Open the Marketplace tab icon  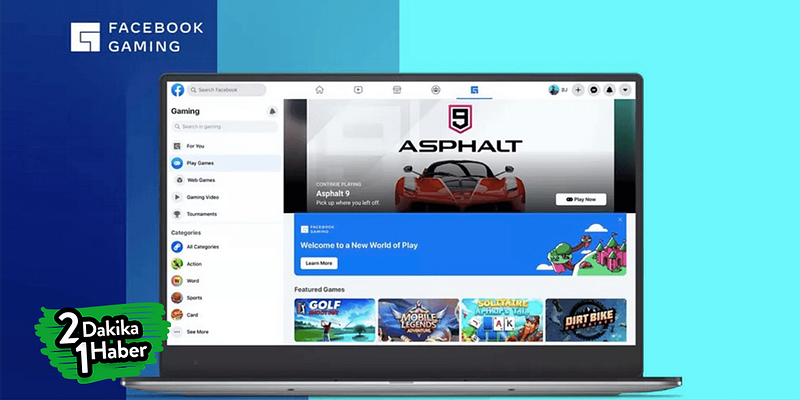pos(397,90)
